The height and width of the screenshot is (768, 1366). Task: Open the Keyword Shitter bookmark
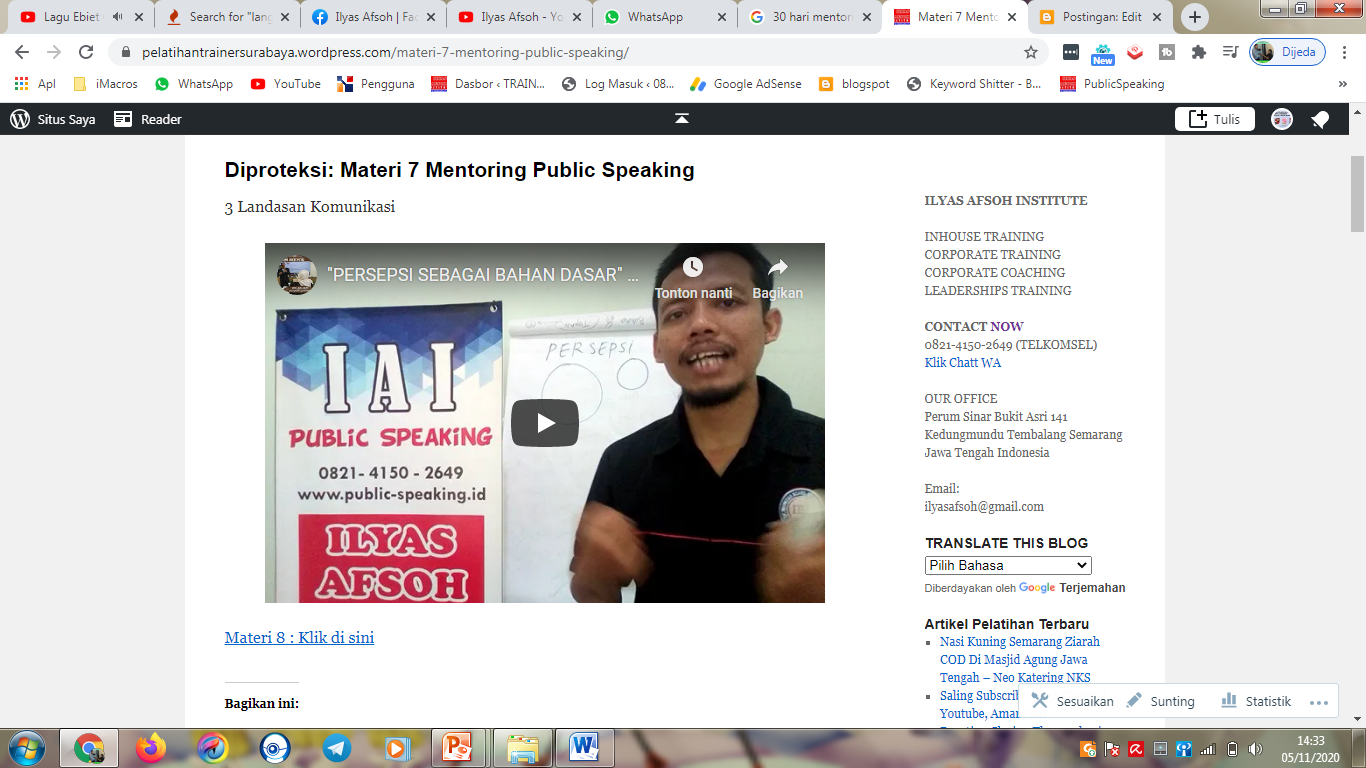pyautogui.click(x=974, y=84)
